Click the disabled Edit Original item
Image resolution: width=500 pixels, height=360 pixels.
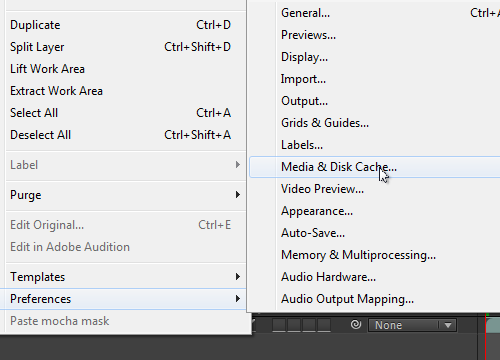(123, 225)
